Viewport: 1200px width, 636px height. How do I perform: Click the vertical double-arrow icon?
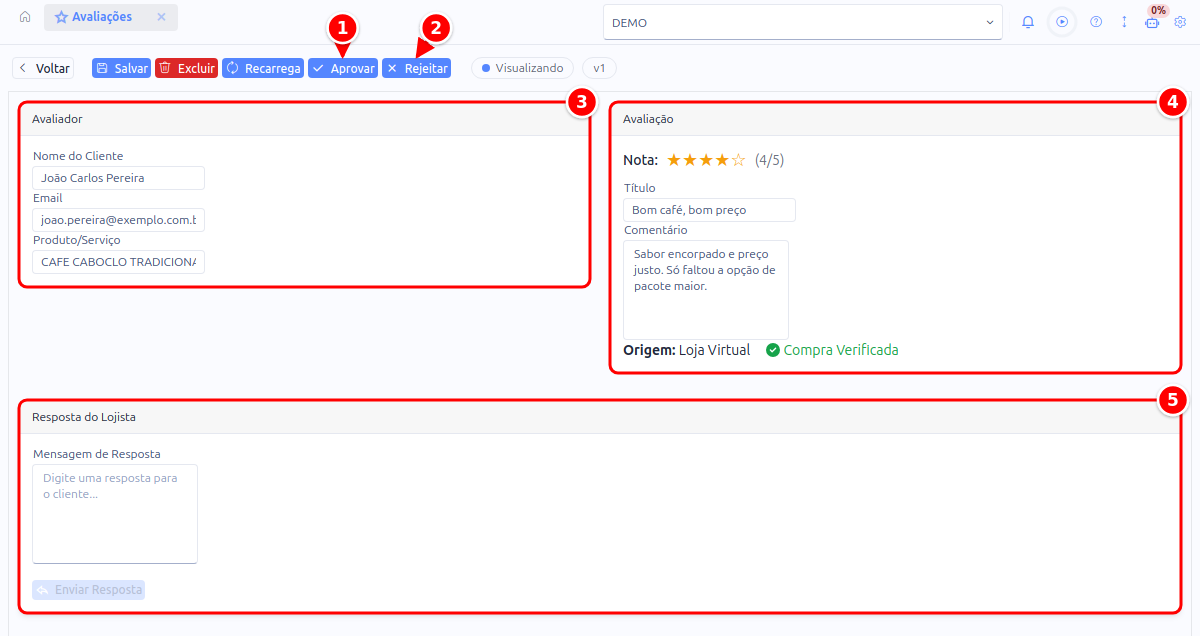(1124, 22)
